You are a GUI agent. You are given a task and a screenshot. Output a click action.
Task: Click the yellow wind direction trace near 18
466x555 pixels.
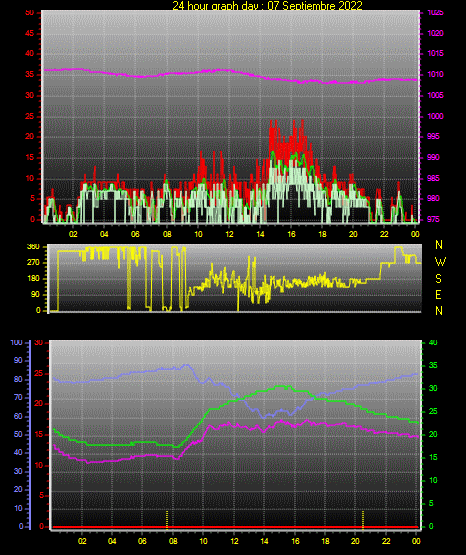[323, 281]
